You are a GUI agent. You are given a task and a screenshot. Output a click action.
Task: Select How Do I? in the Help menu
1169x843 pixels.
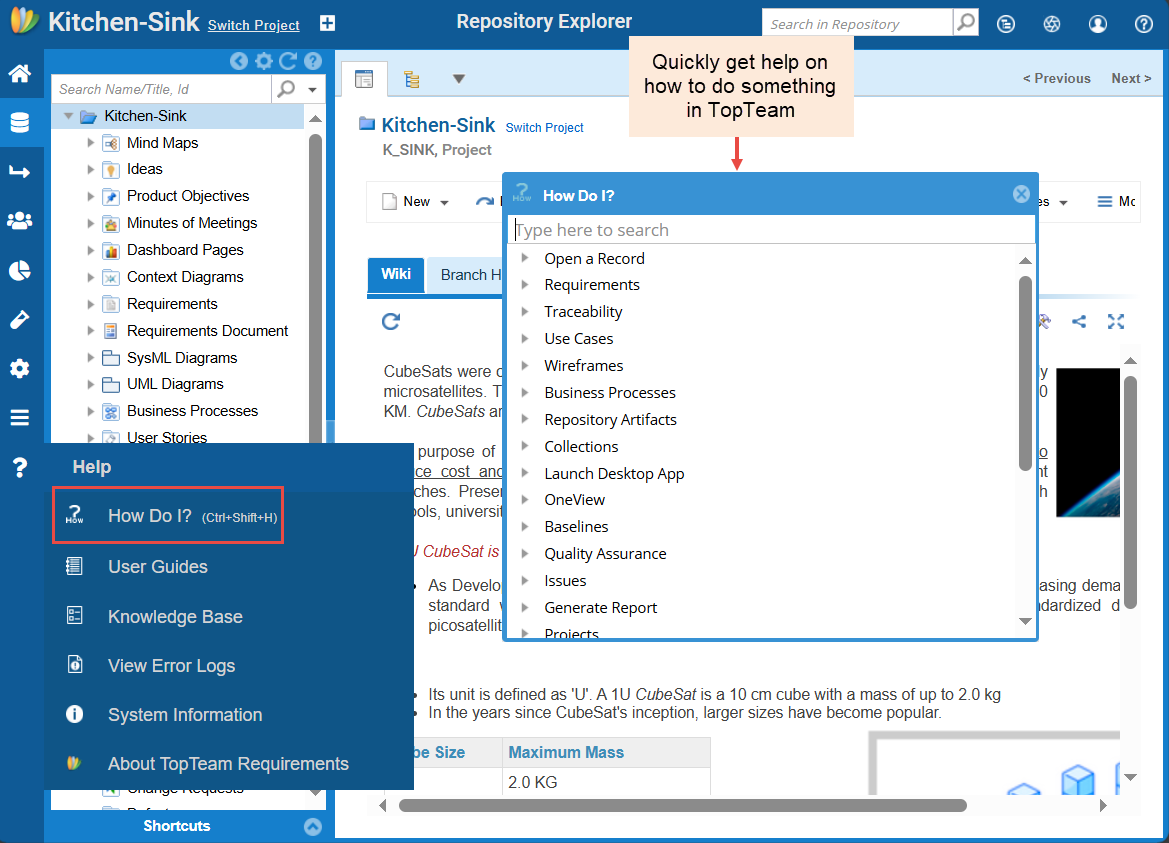pyautogui.click(x=168, y=516)
